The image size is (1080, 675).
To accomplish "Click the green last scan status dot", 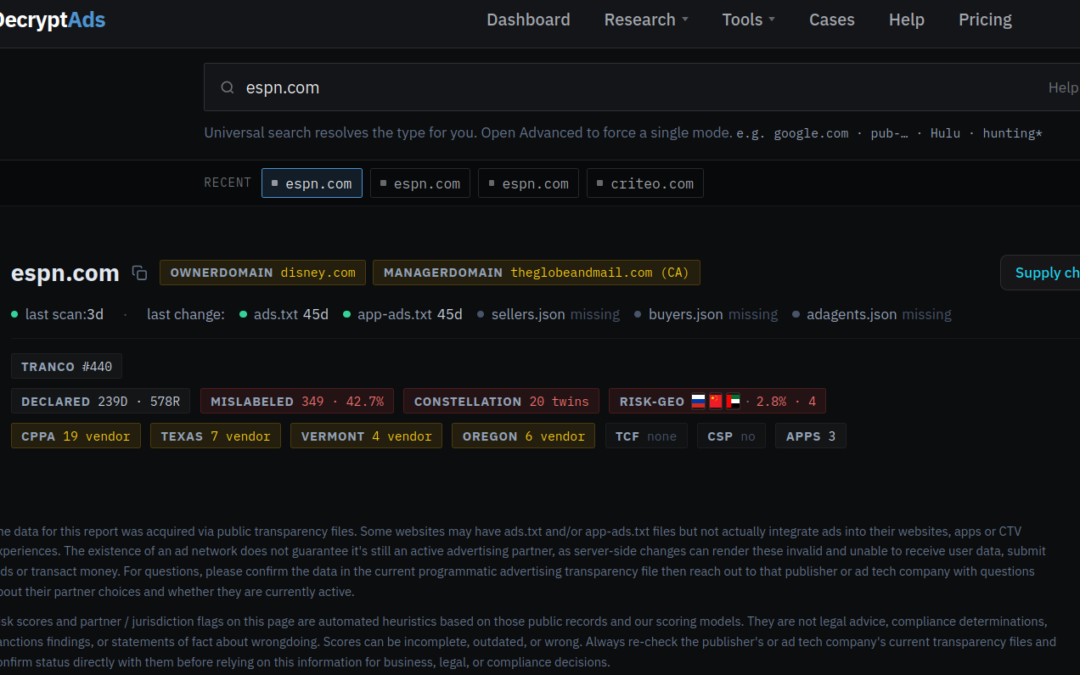I will click(x=14, y=314).
